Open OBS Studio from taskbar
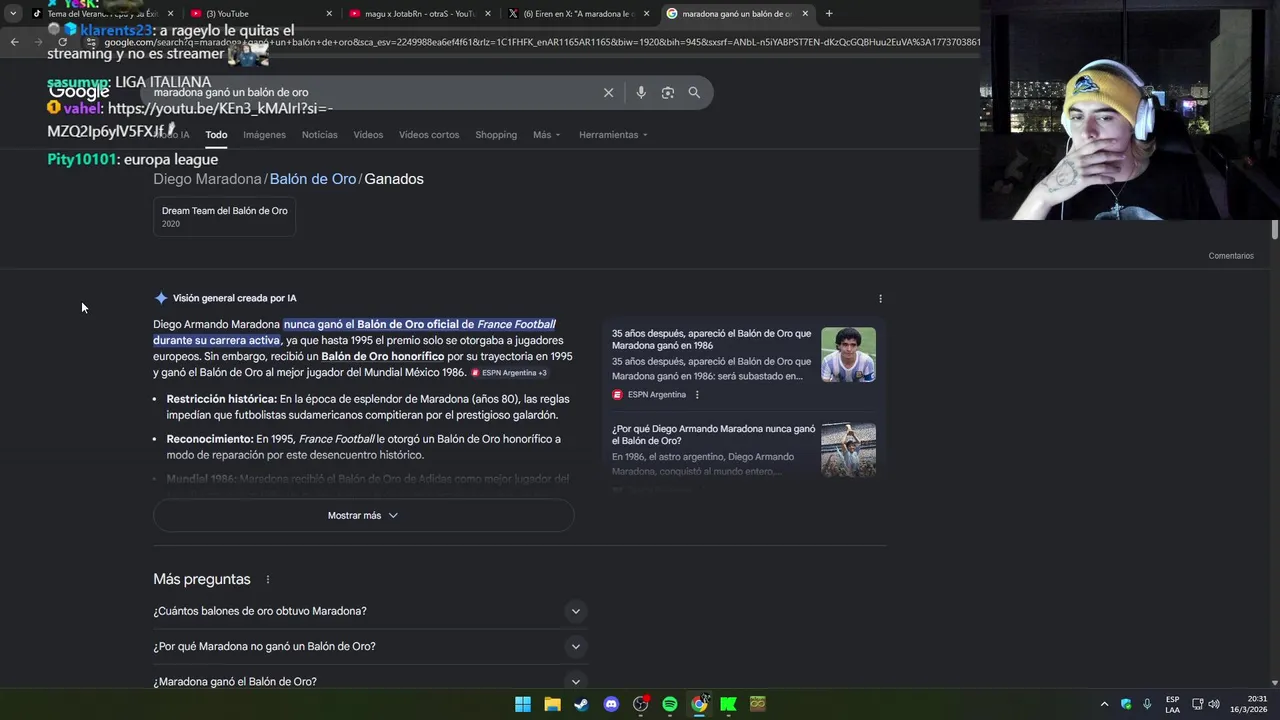 [640, 704]
